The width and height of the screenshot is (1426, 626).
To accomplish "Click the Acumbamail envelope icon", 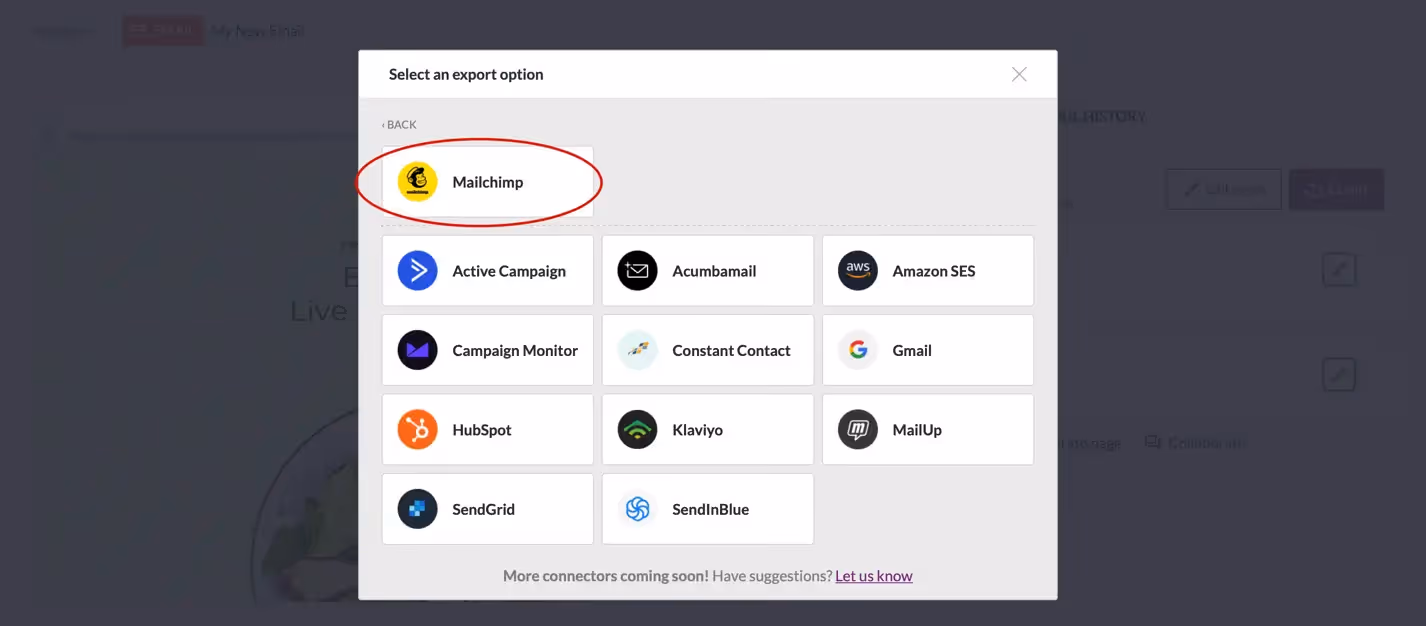I will (x=637, y=271).
